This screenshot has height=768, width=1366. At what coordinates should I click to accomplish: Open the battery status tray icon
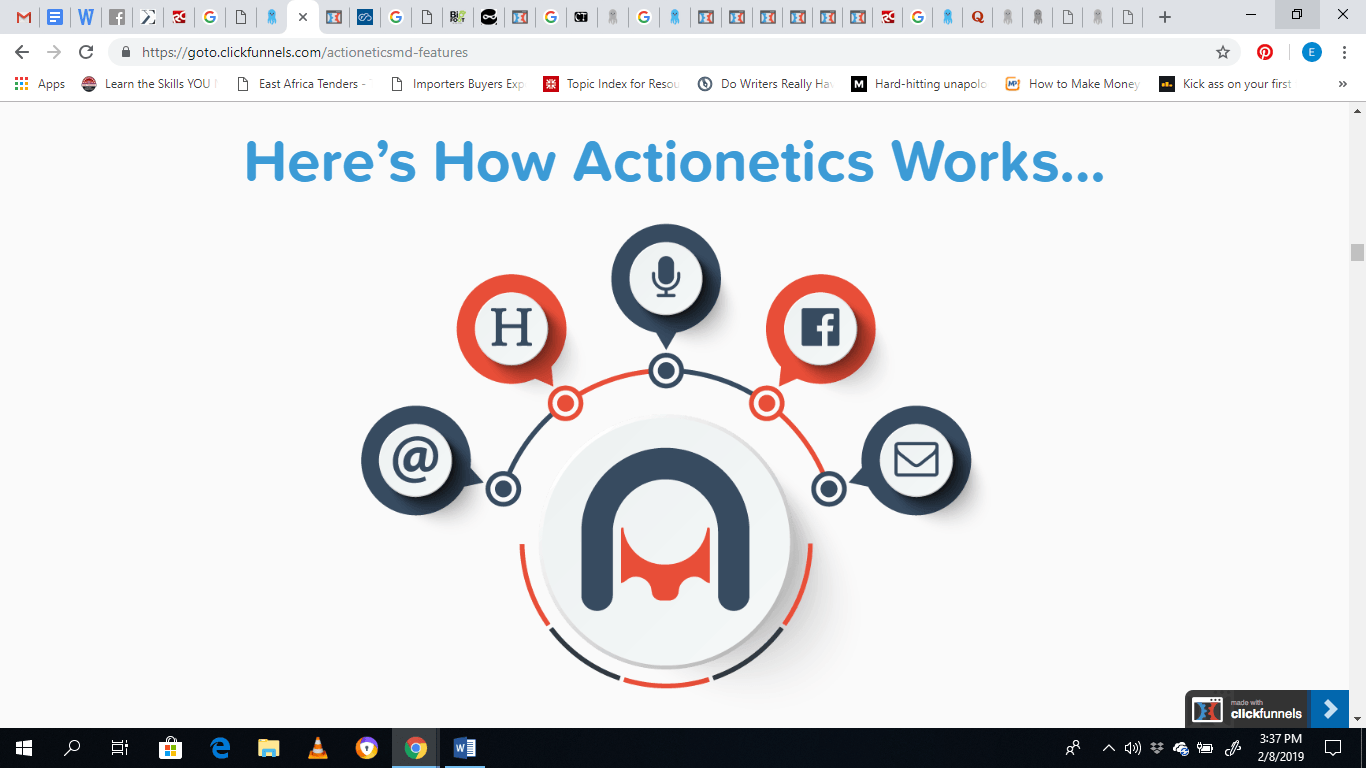pyautogui.click(x=1206, y=748)
